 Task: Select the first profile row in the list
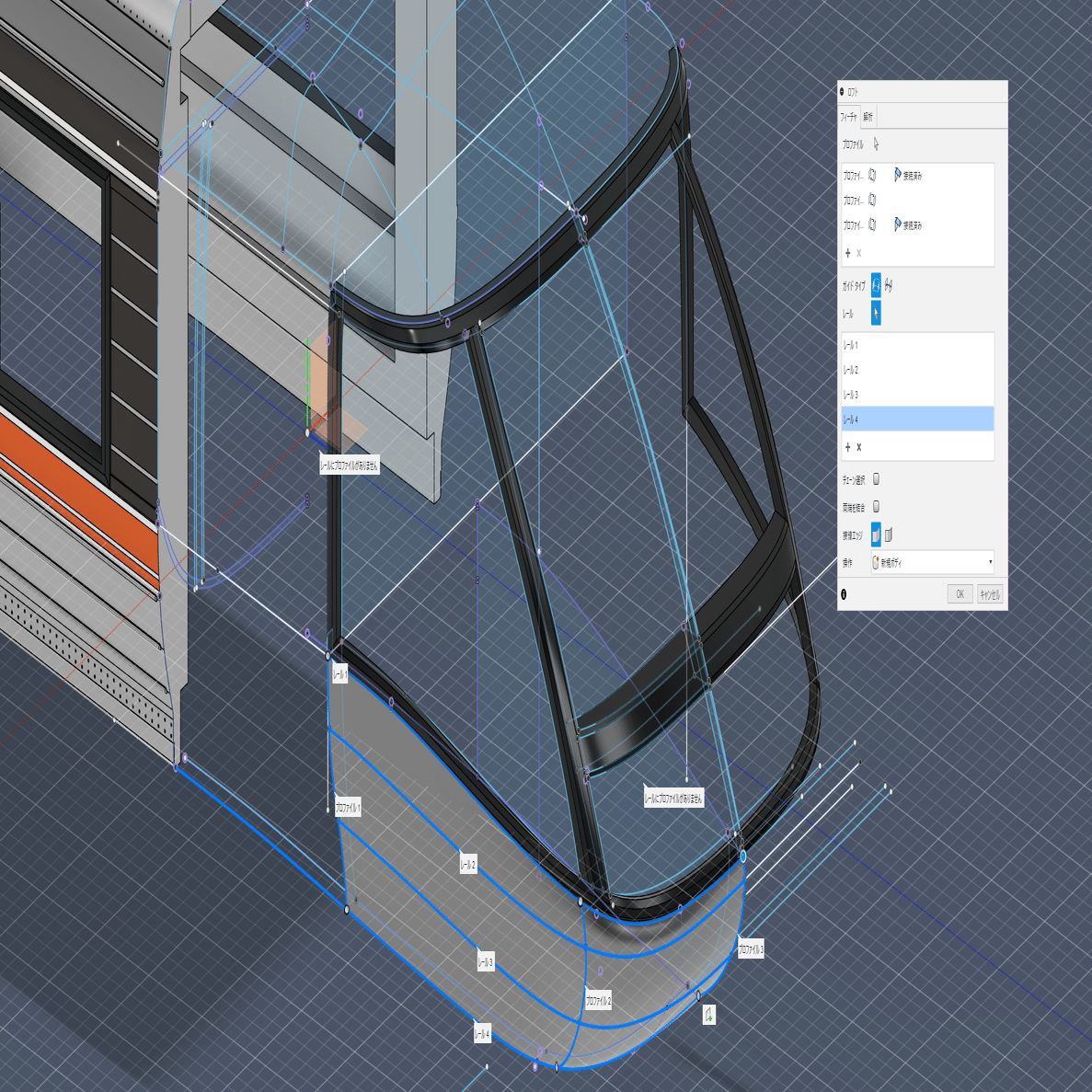[x=917, y=176]
